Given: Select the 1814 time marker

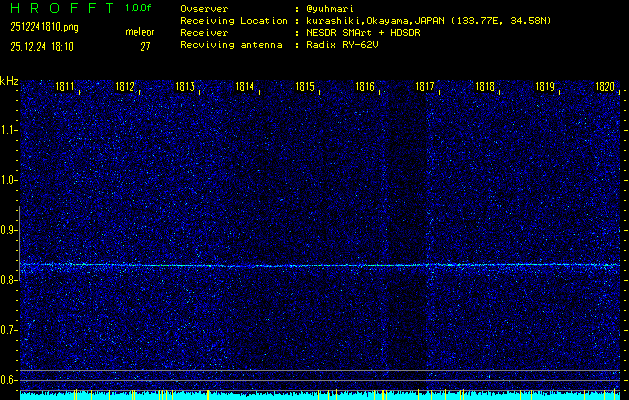Looking at the screenshot, I should point(245,87).
